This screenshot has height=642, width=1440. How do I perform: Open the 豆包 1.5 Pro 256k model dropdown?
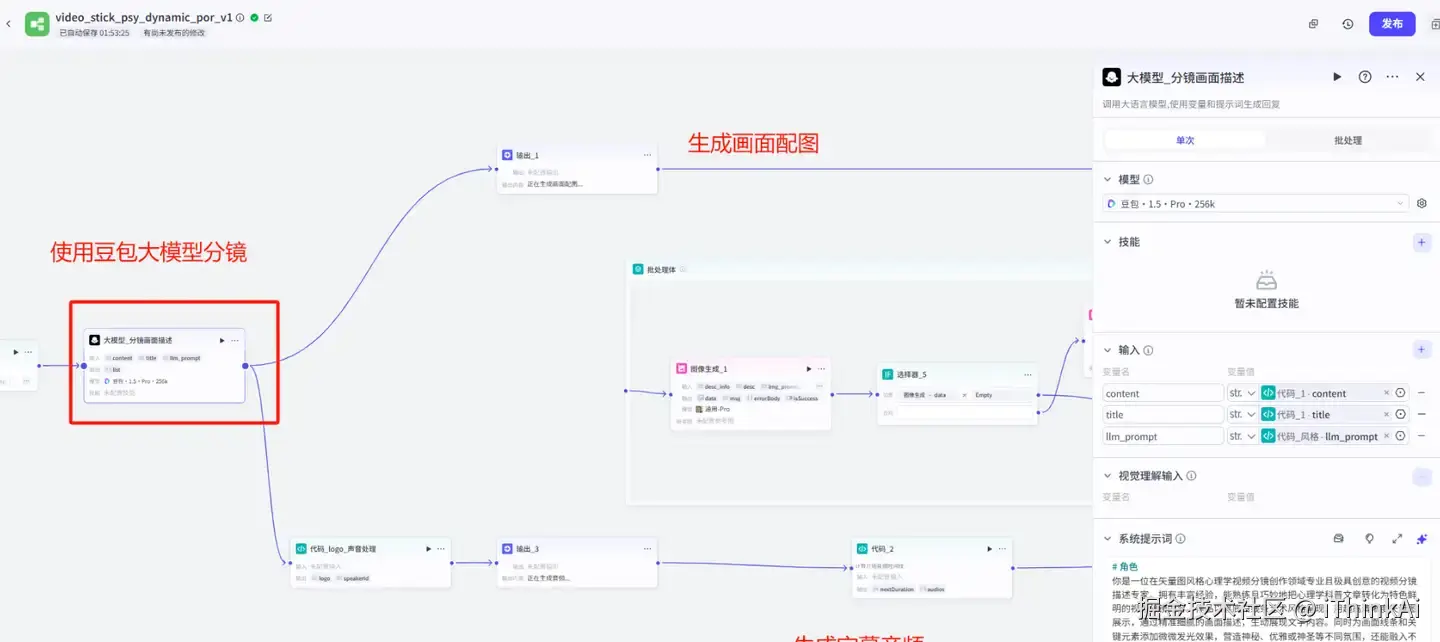(1256, 204)
